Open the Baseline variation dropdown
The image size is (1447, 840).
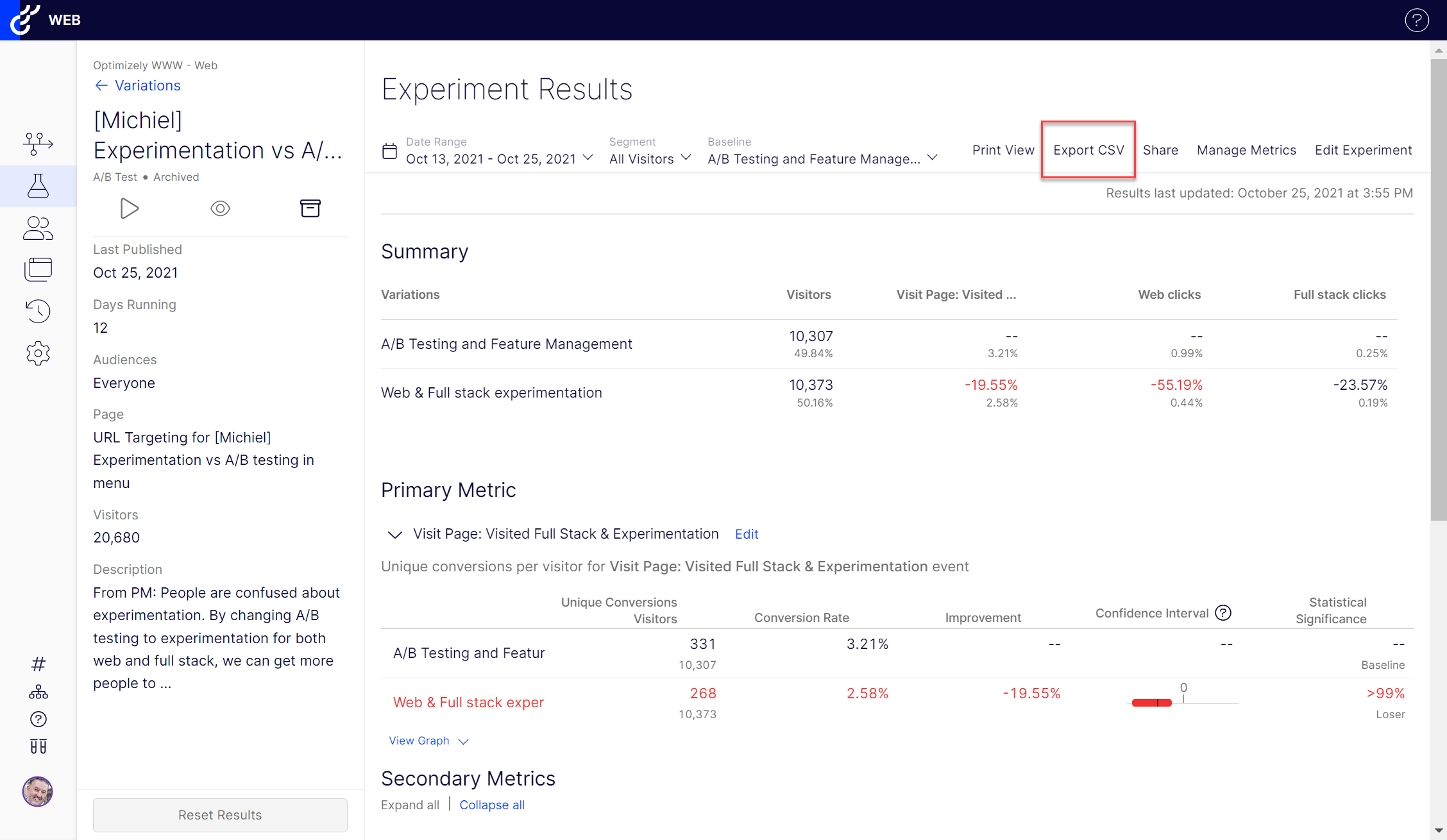823,158
